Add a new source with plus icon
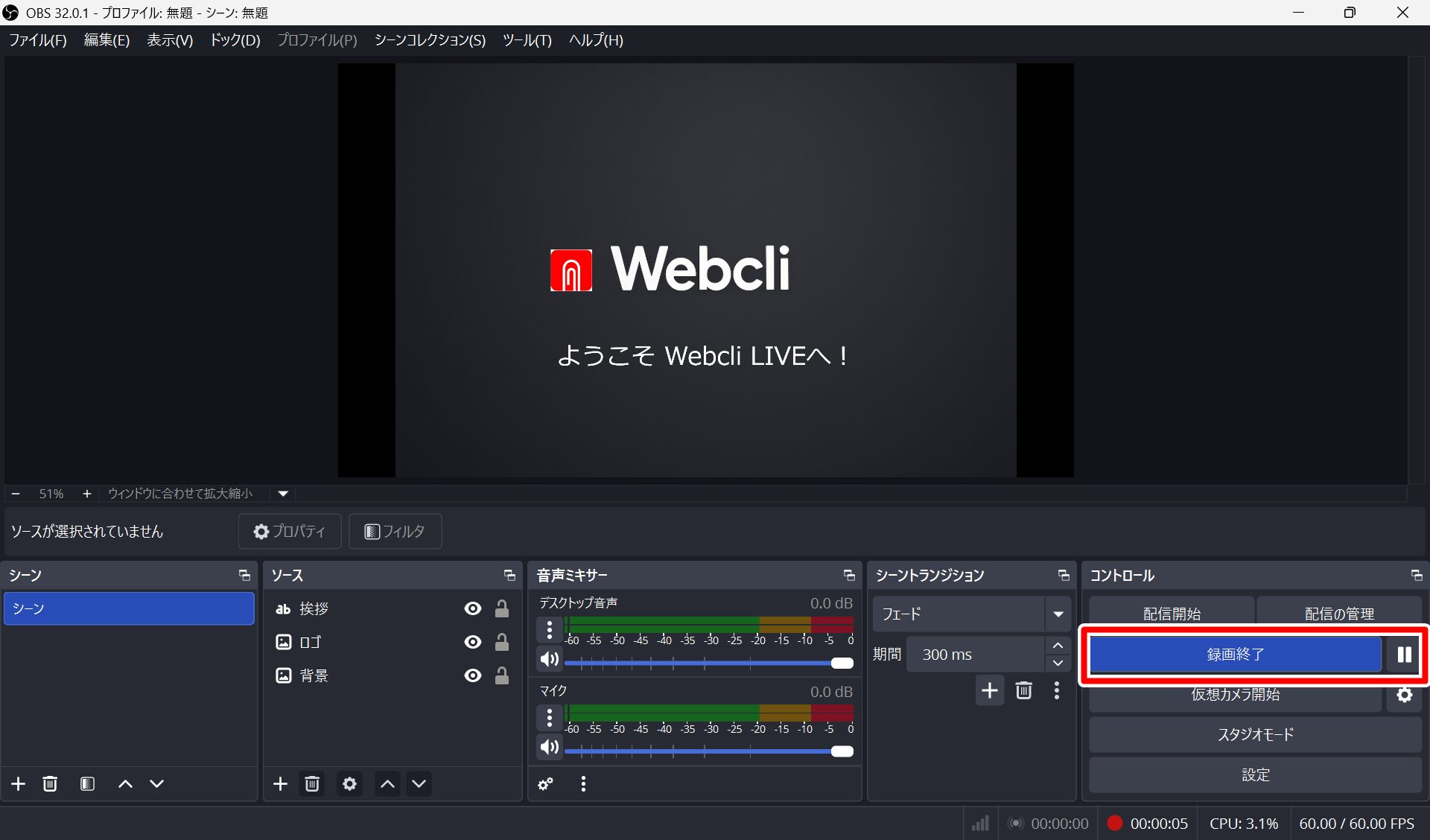 280,783
